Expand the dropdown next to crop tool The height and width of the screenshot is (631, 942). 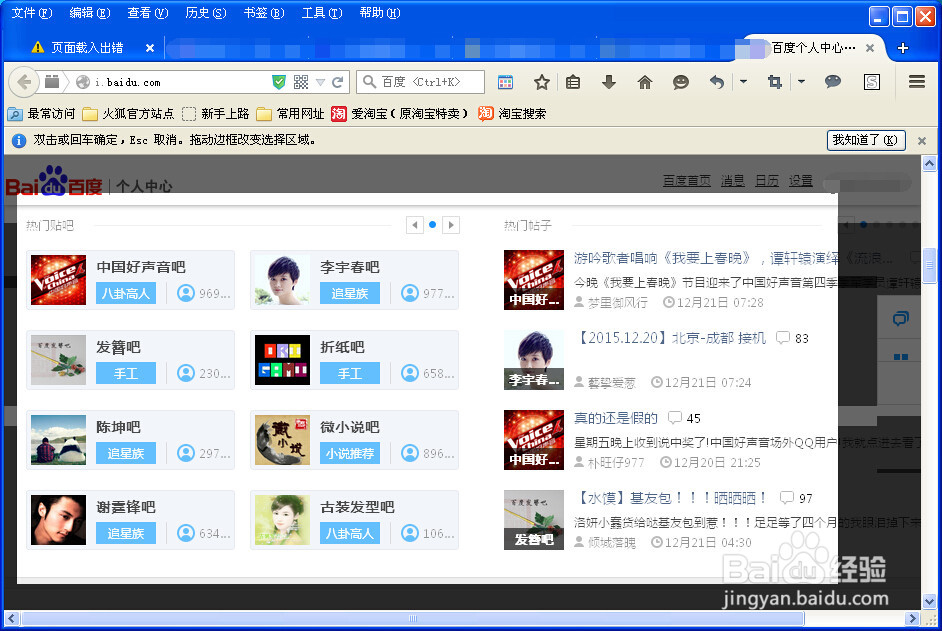tap(801, 82)
